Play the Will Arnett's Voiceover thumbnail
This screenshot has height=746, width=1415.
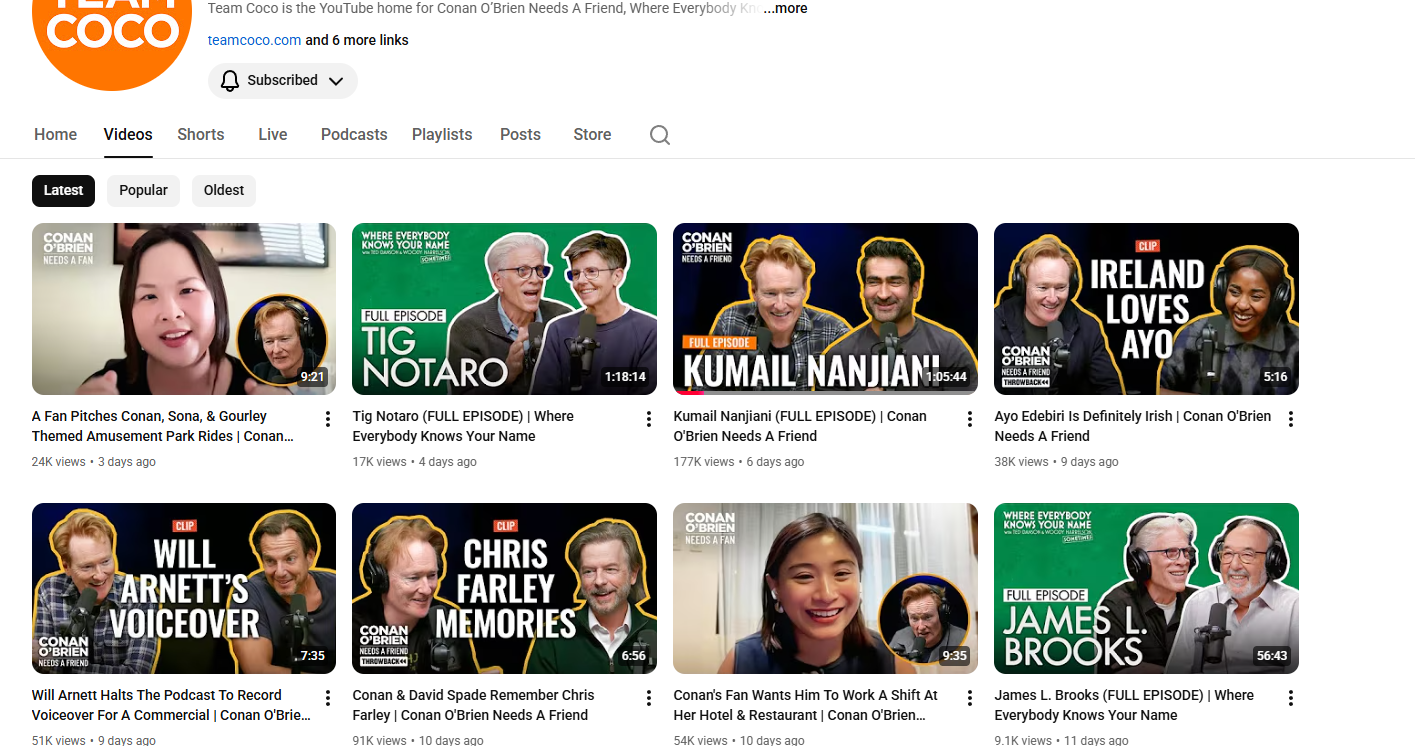coord(184,588)
